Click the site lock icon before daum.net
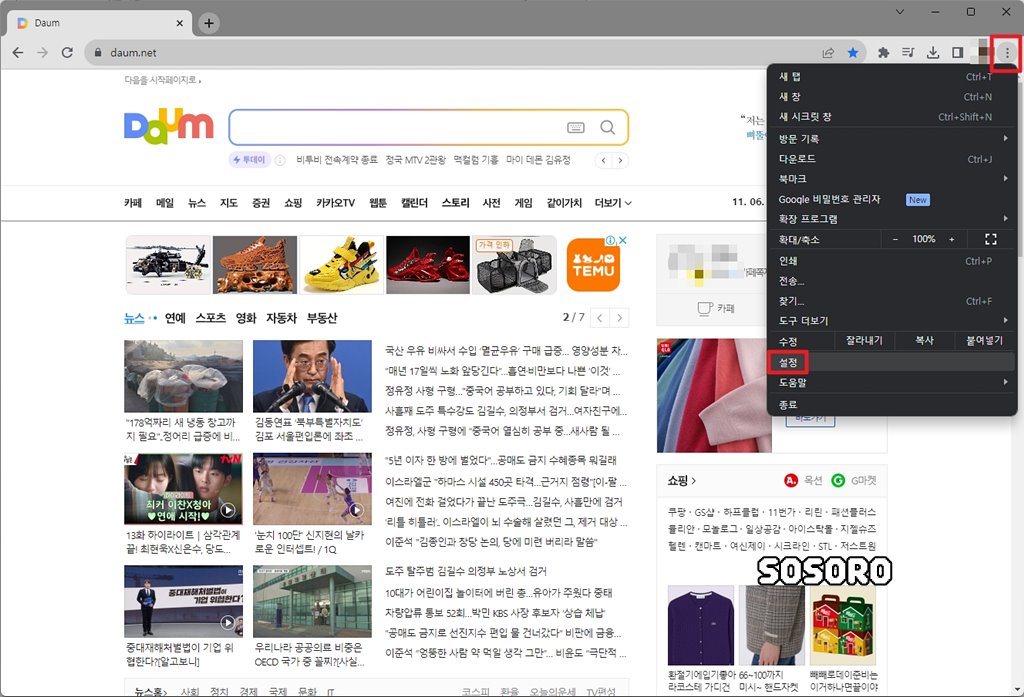This screenshot has height=697, width=1024. click(x=98, y=53)
